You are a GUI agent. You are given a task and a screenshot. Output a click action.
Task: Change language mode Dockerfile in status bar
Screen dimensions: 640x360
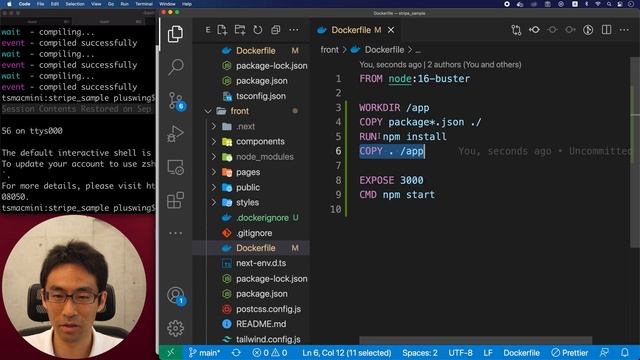point(521,353)
